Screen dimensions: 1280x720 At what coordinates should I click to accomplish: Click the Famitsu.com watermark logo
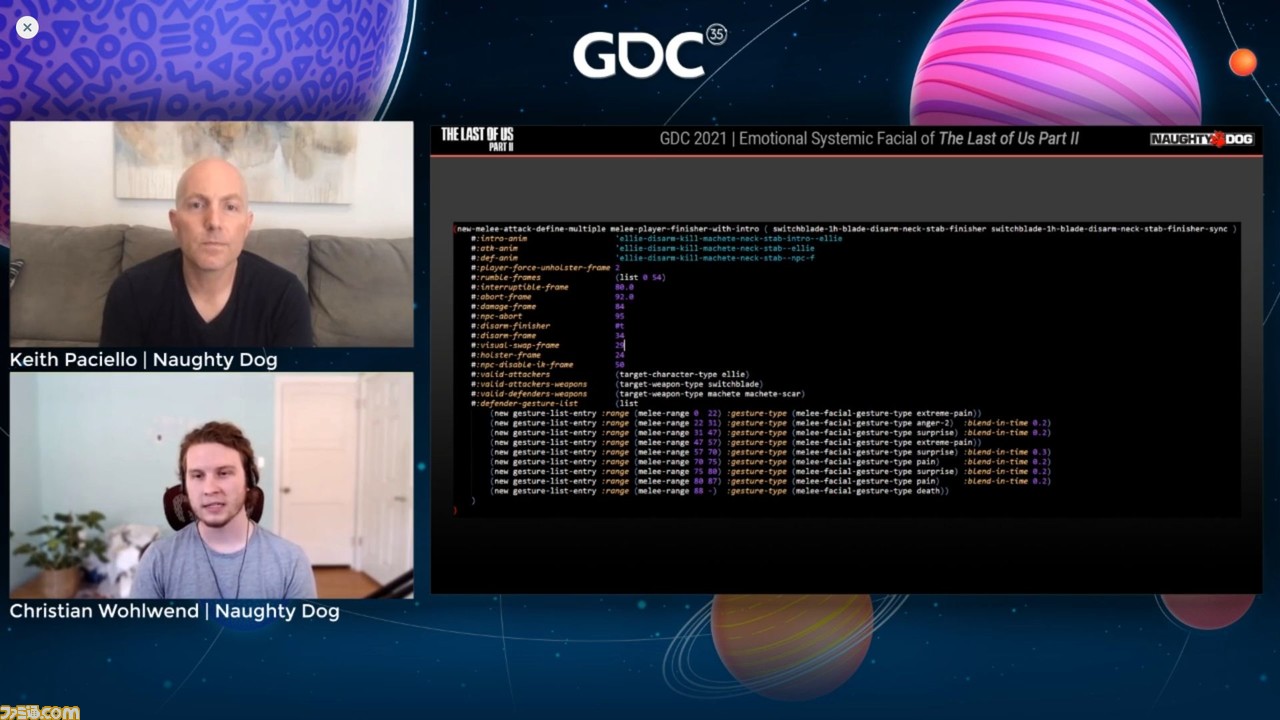40,711
